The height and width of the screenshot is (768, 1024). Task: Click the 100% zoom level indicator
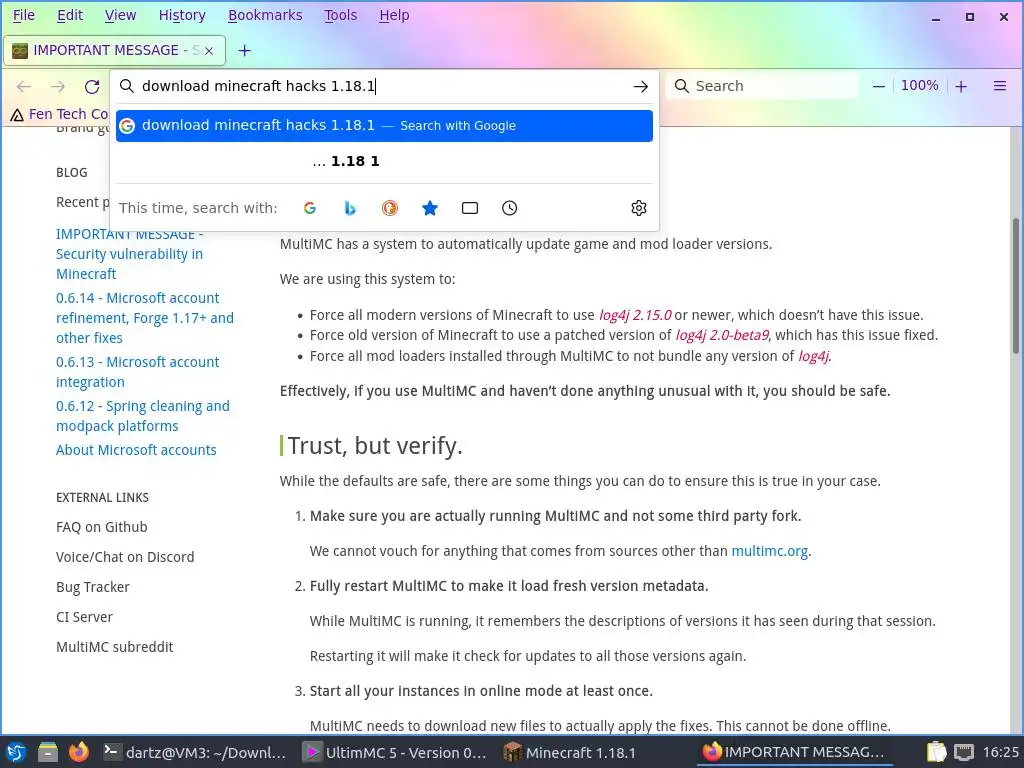click(920, 86)
